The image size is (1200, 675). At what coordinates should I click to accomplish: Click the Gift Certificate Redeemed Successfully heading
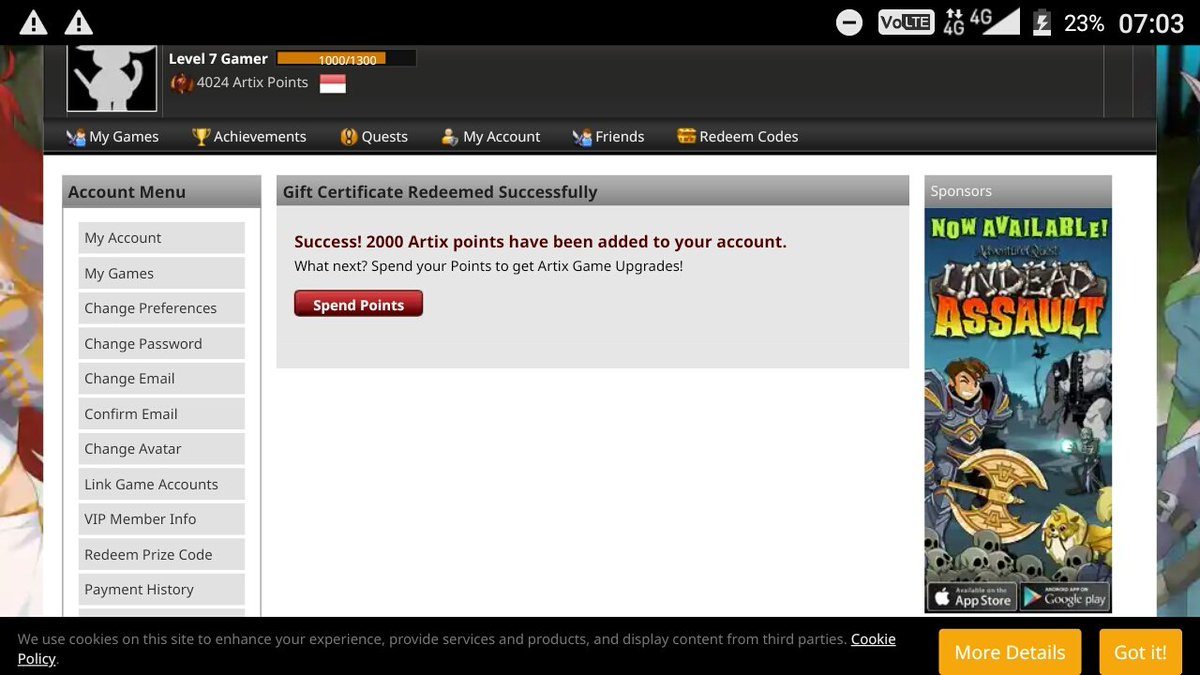click(440, 192)
